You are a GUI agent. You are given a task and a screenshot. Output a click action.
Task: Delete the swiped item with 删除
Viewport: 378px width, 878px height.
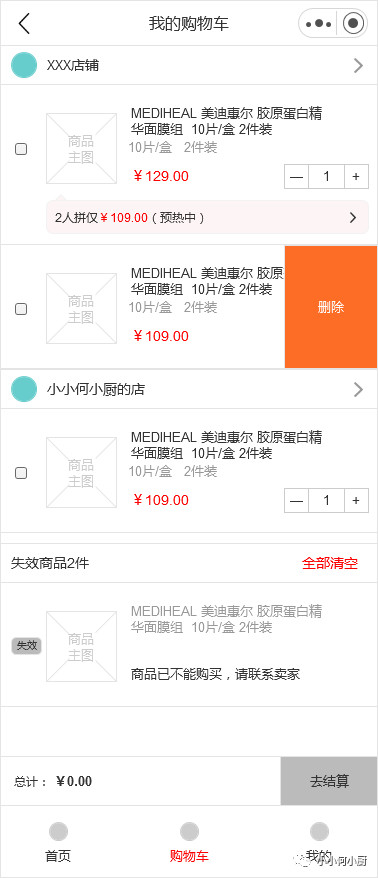point(331,307)
